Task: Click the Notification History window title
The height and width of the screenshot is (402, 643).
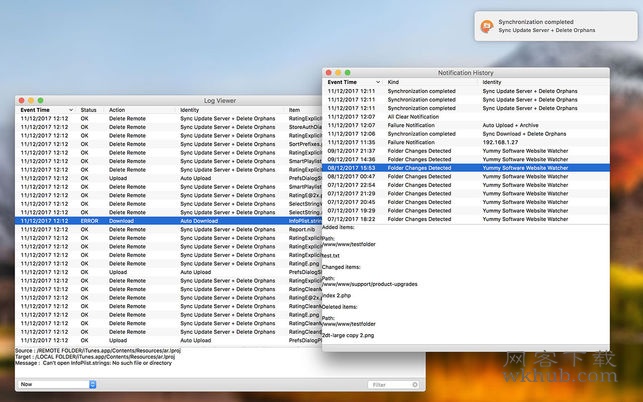Action: click(x=465, y=73)
